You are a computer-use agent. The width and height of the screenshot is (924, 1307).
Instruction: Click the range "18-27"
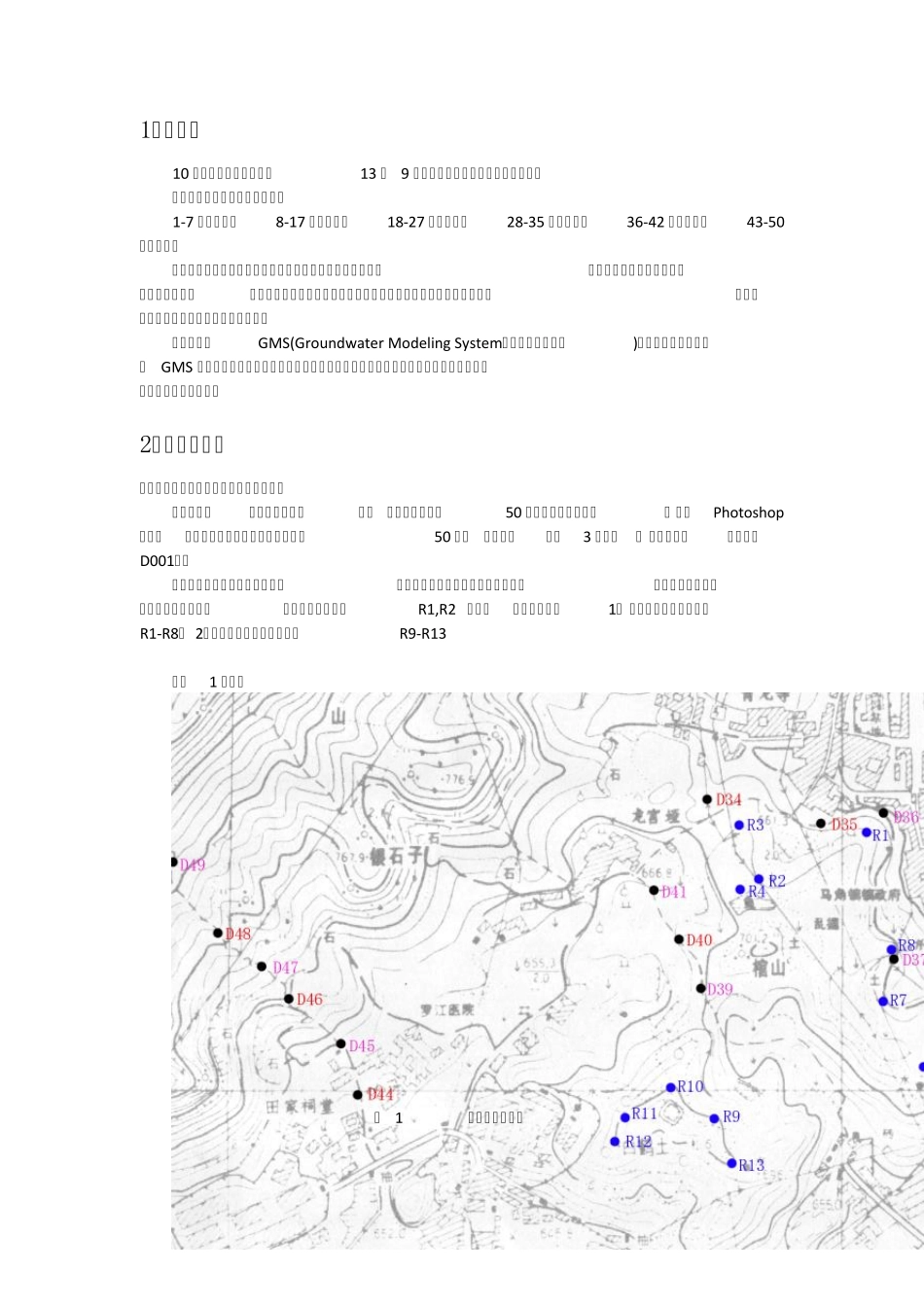pyautogui.click(x=406, y=222)
